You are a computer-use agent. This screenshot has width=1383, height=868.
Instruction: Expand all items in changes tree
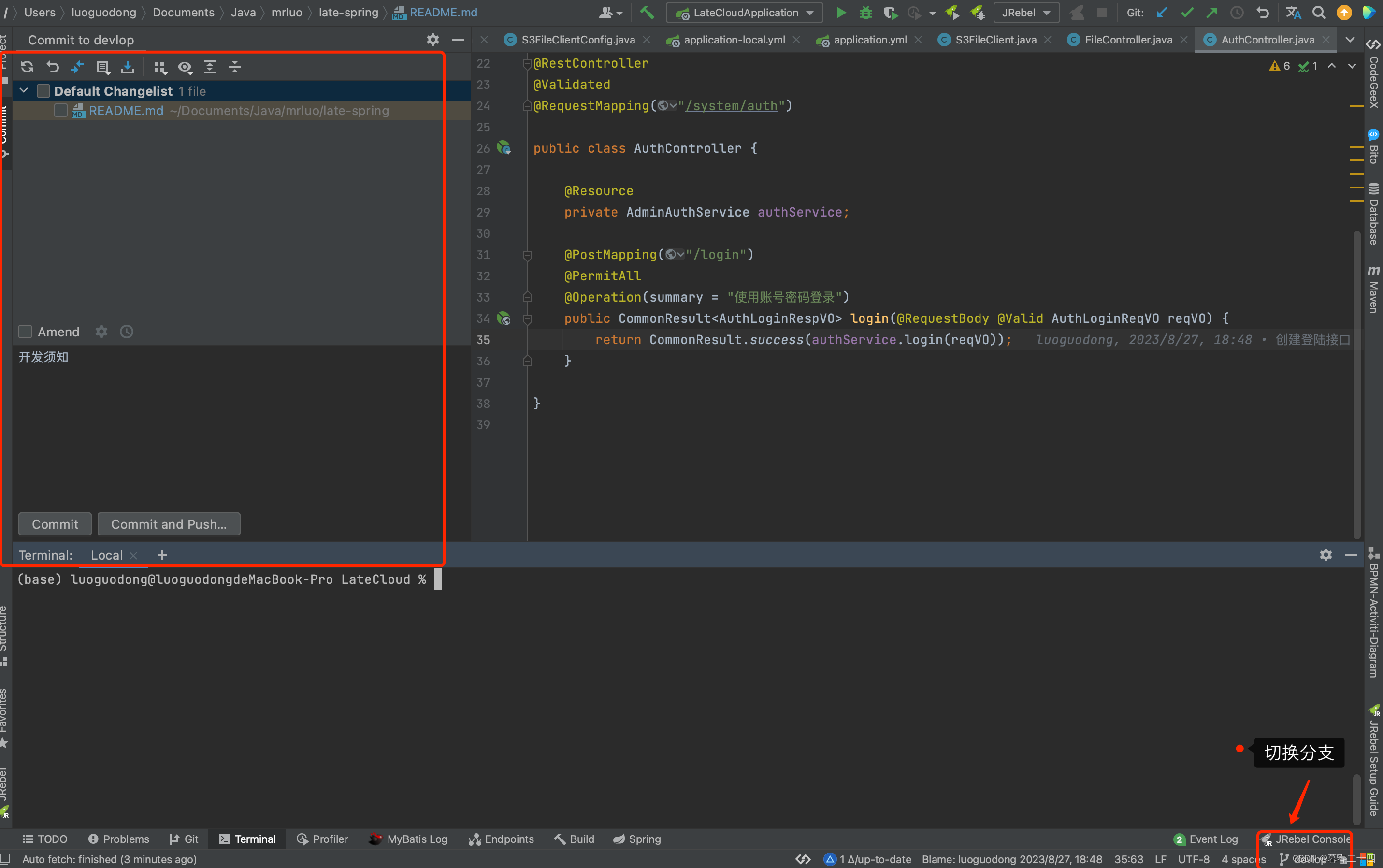(x=210, y=67)
